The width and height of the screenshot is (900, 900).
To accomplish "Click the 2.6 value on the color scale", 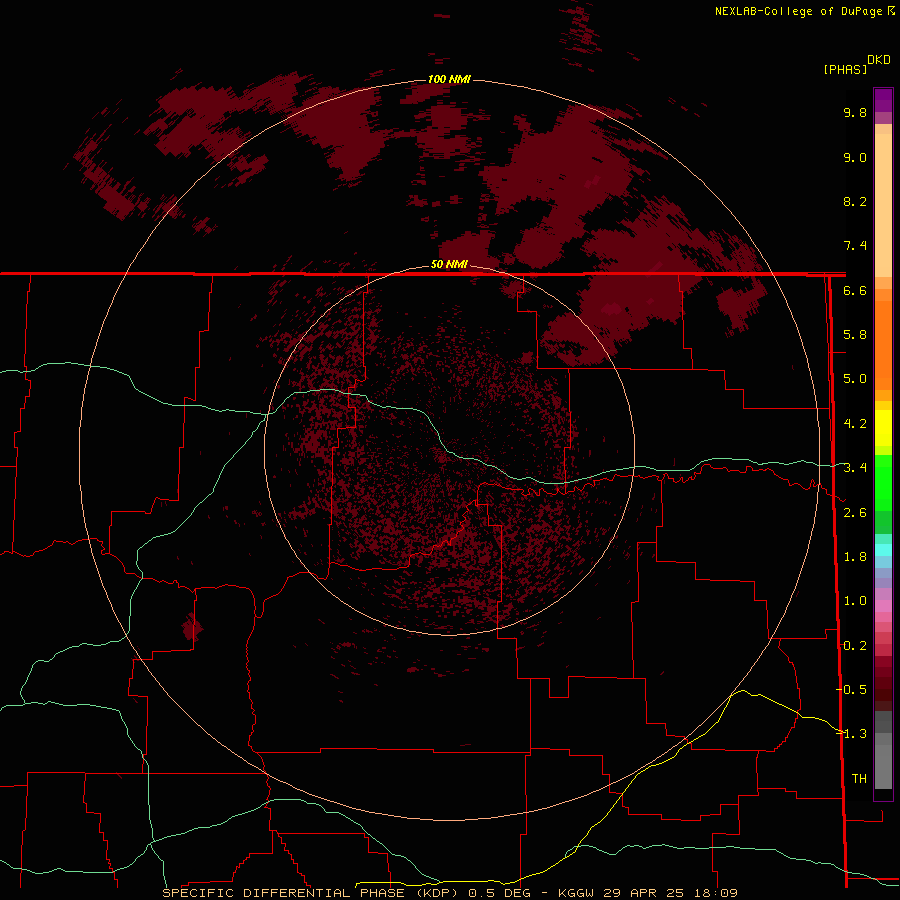I will point(855,513).
